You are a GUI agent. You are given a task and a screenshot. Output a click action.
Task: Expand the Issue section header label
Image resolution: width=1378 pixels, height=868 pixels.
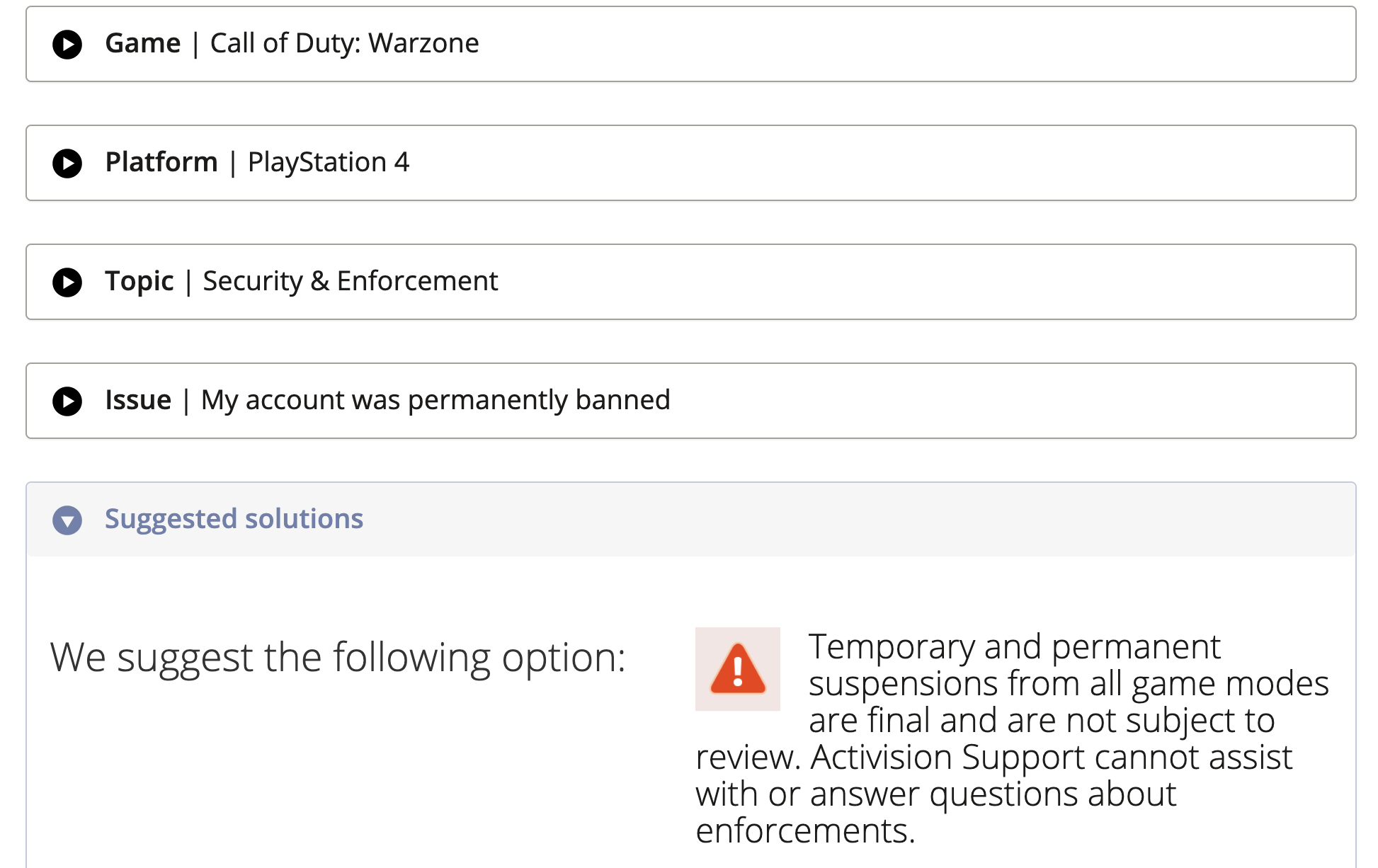coord(138,400)
